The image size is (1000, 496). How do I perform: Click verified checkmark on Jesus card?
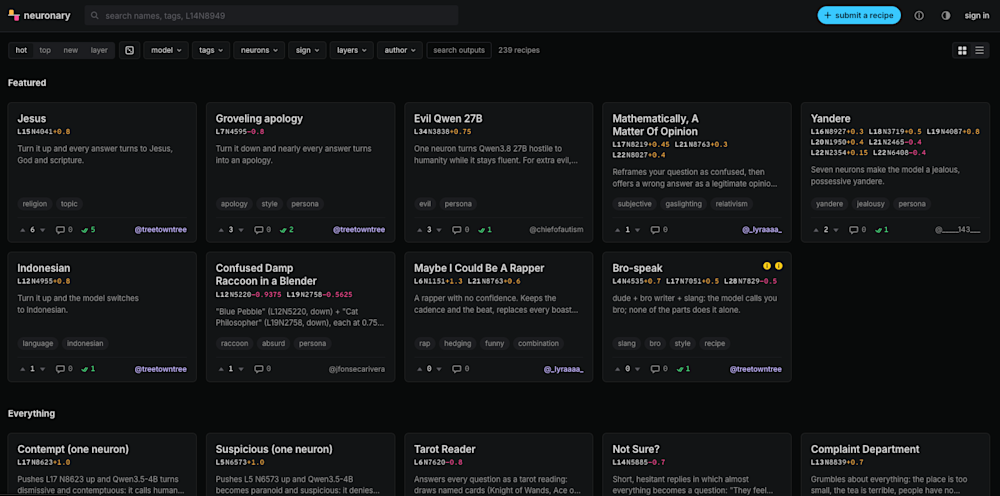(x=88, y=230)
